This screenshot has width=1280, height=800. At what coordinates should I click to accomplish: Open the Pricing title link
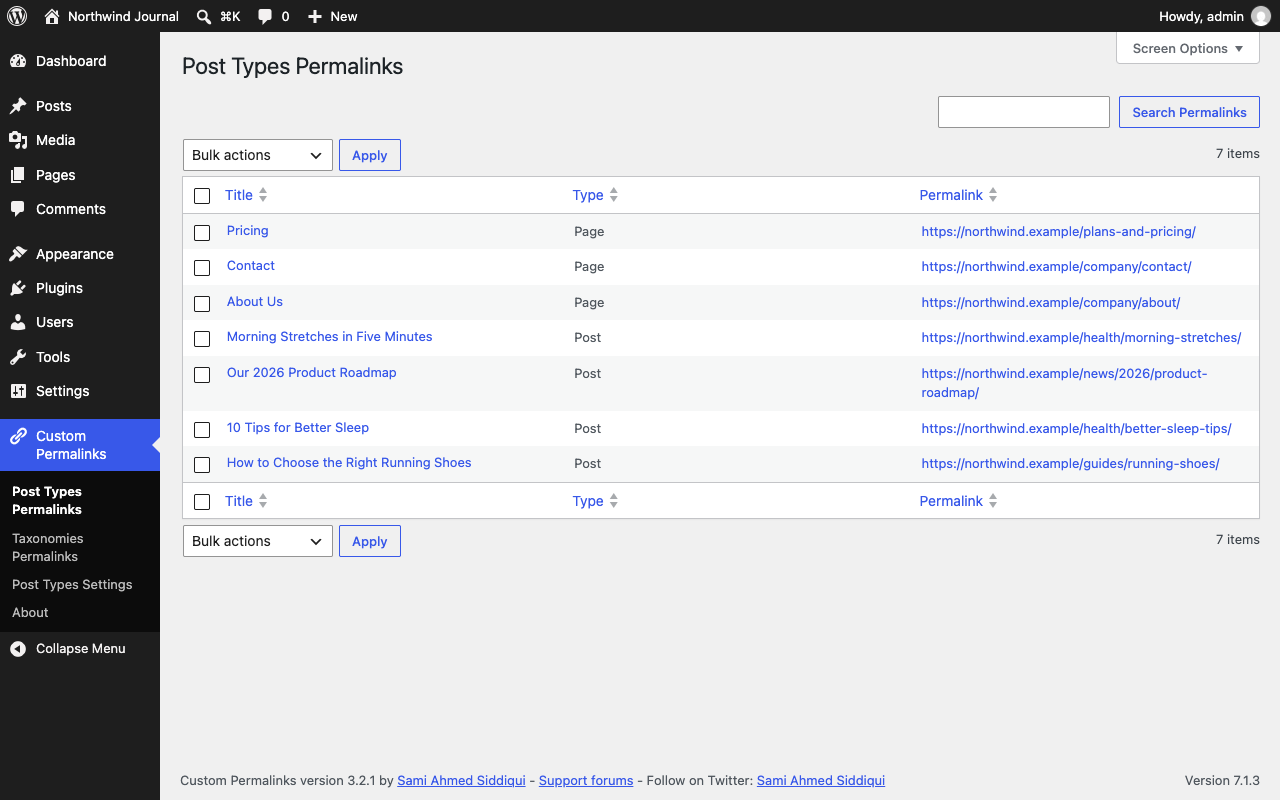[248, 230]
